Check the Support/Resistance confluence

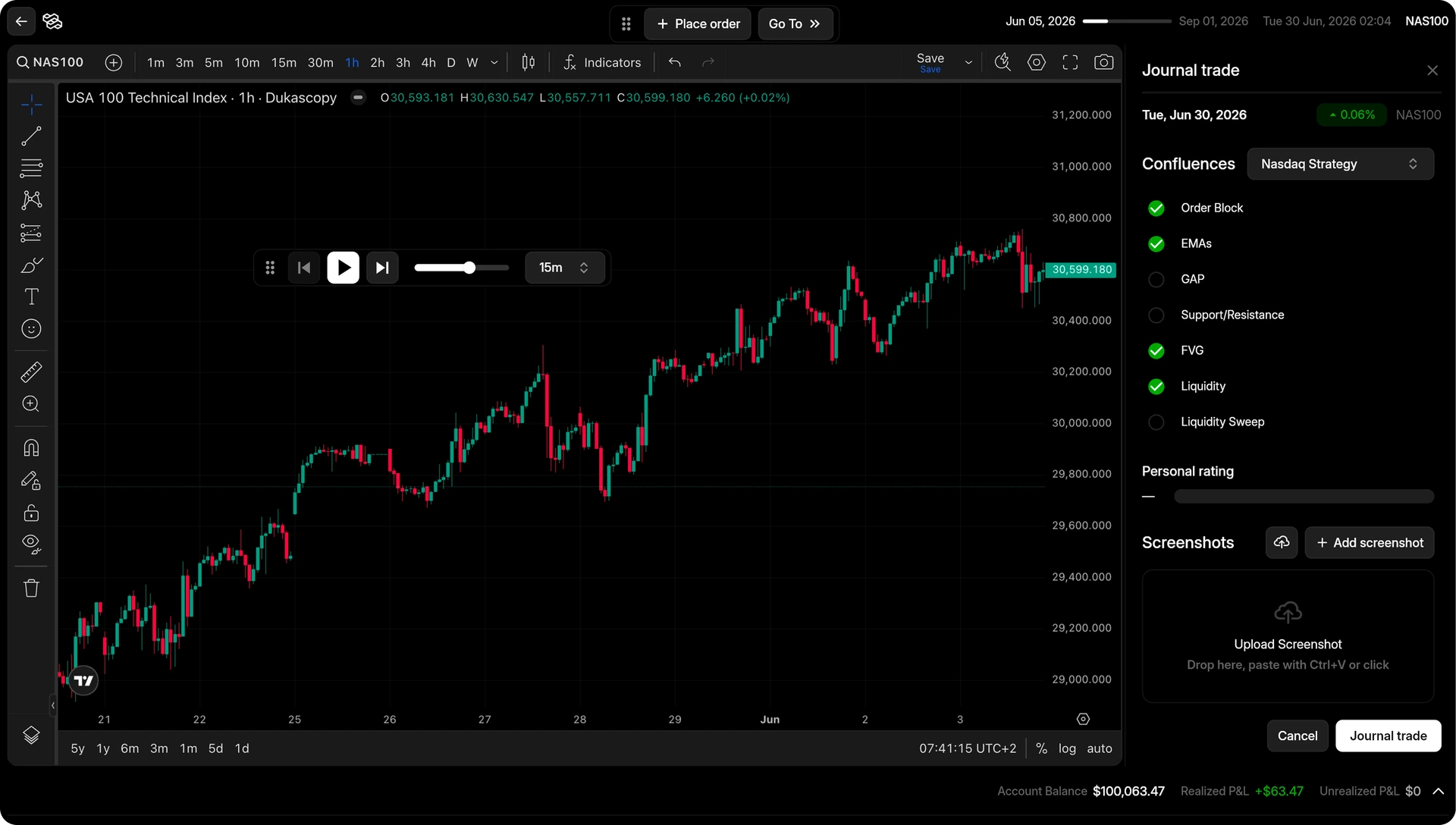point(1156,315)
